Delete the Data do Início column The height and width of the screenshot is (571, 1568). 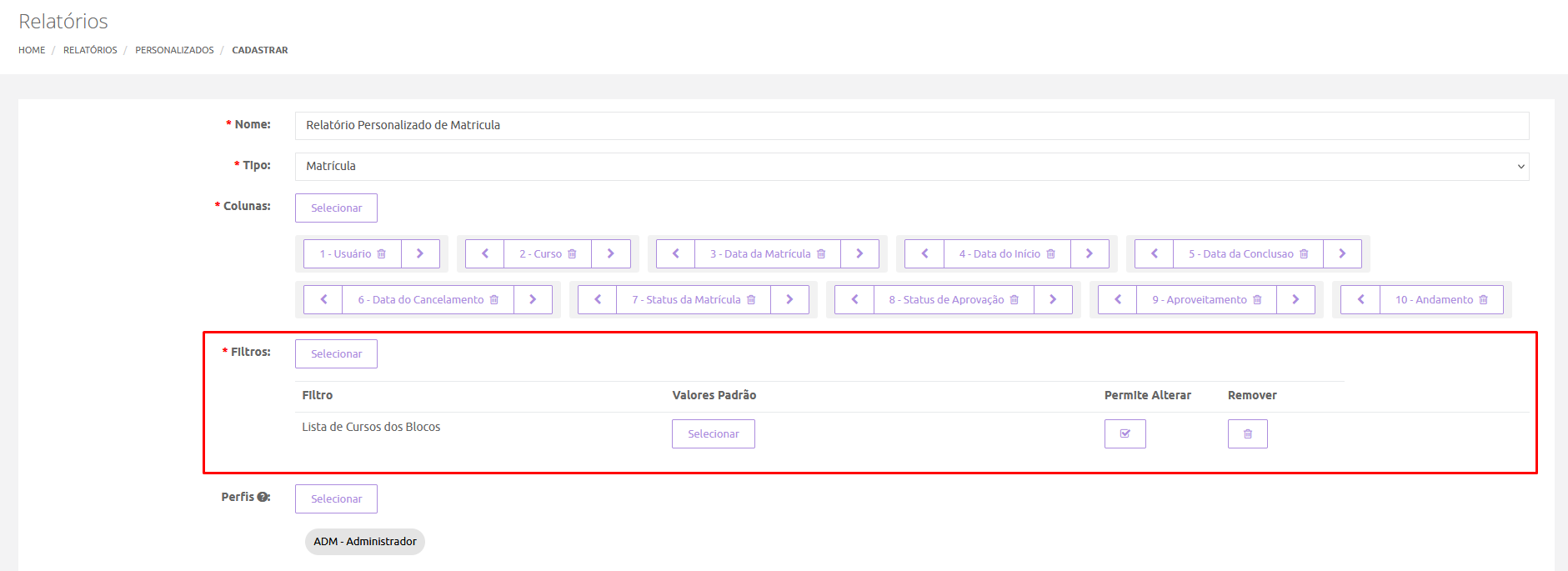(1050, 254)
